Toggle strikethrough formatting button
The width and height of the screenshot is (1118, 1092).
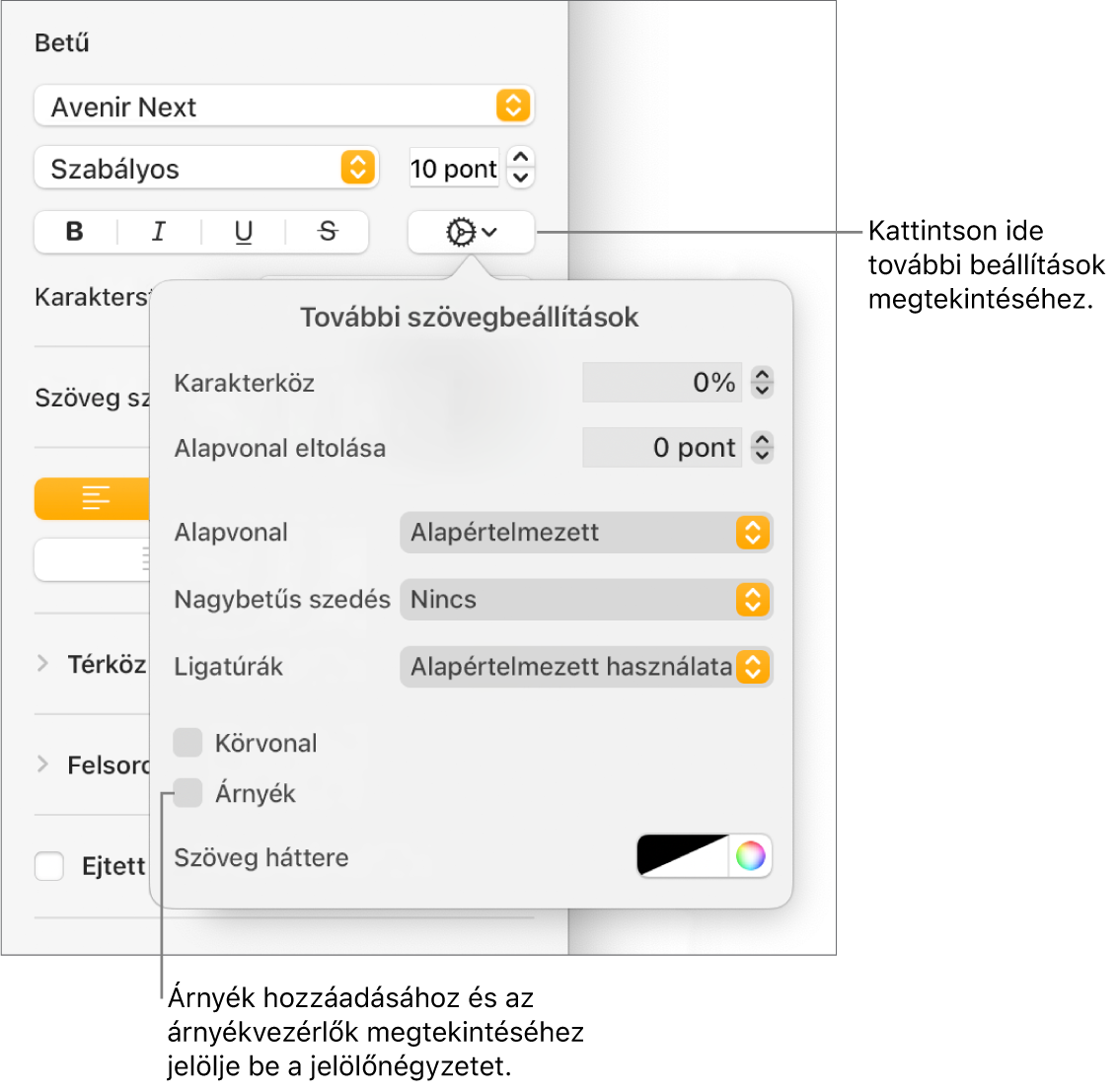click(x=328, y=232)
